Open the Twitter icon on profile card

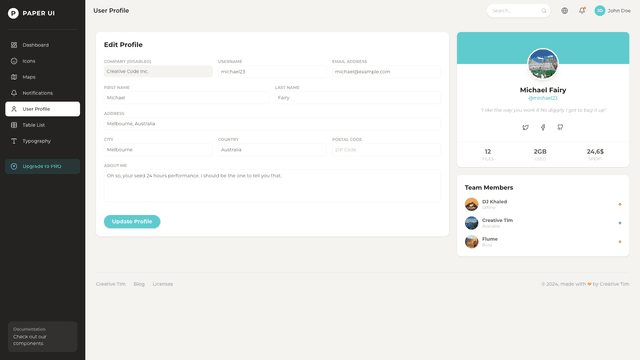click(526, 127)
